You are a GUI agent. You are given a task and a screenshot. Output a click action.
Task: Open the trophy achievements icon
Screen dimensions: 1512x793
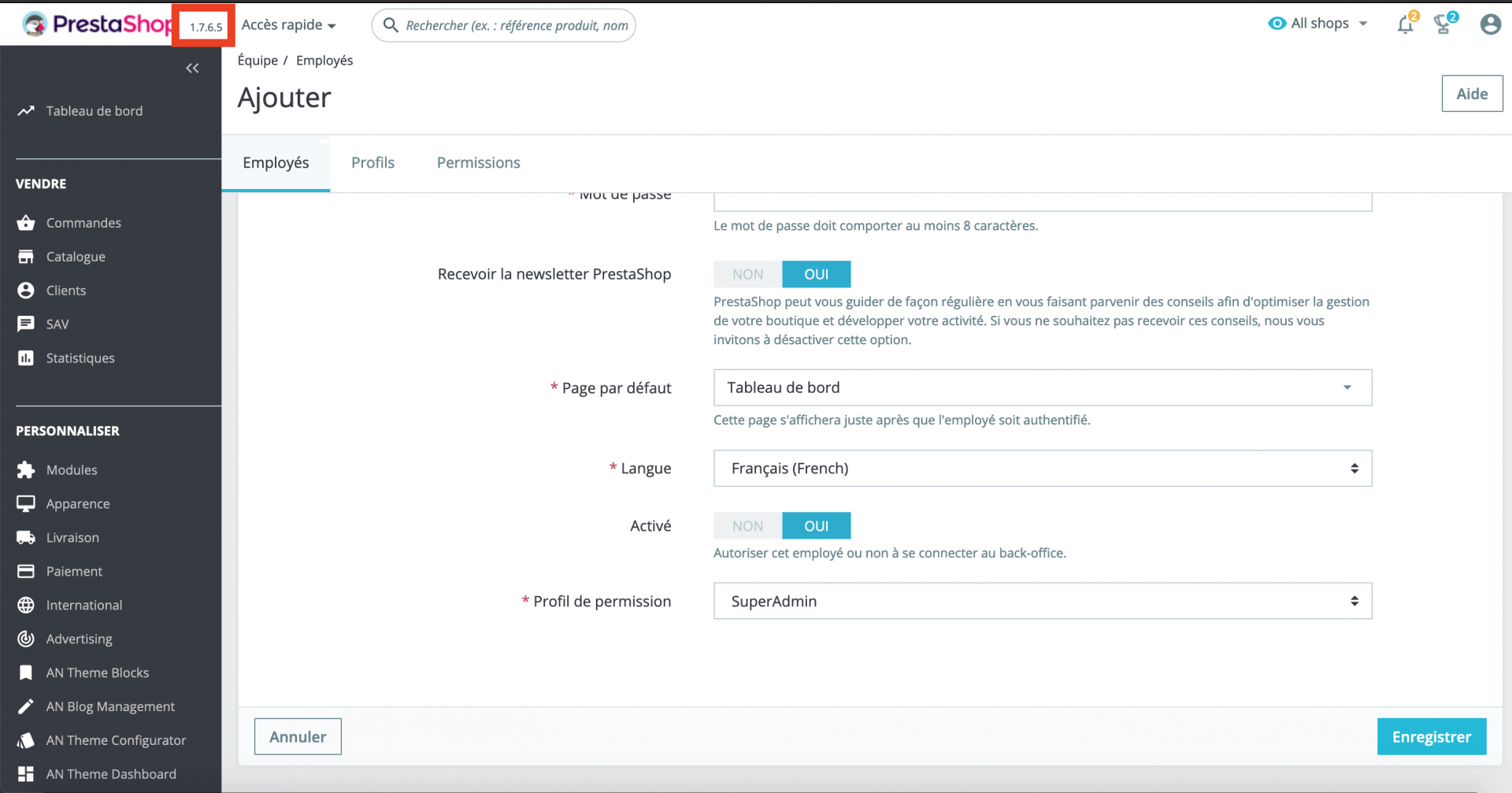point(1443,25)
